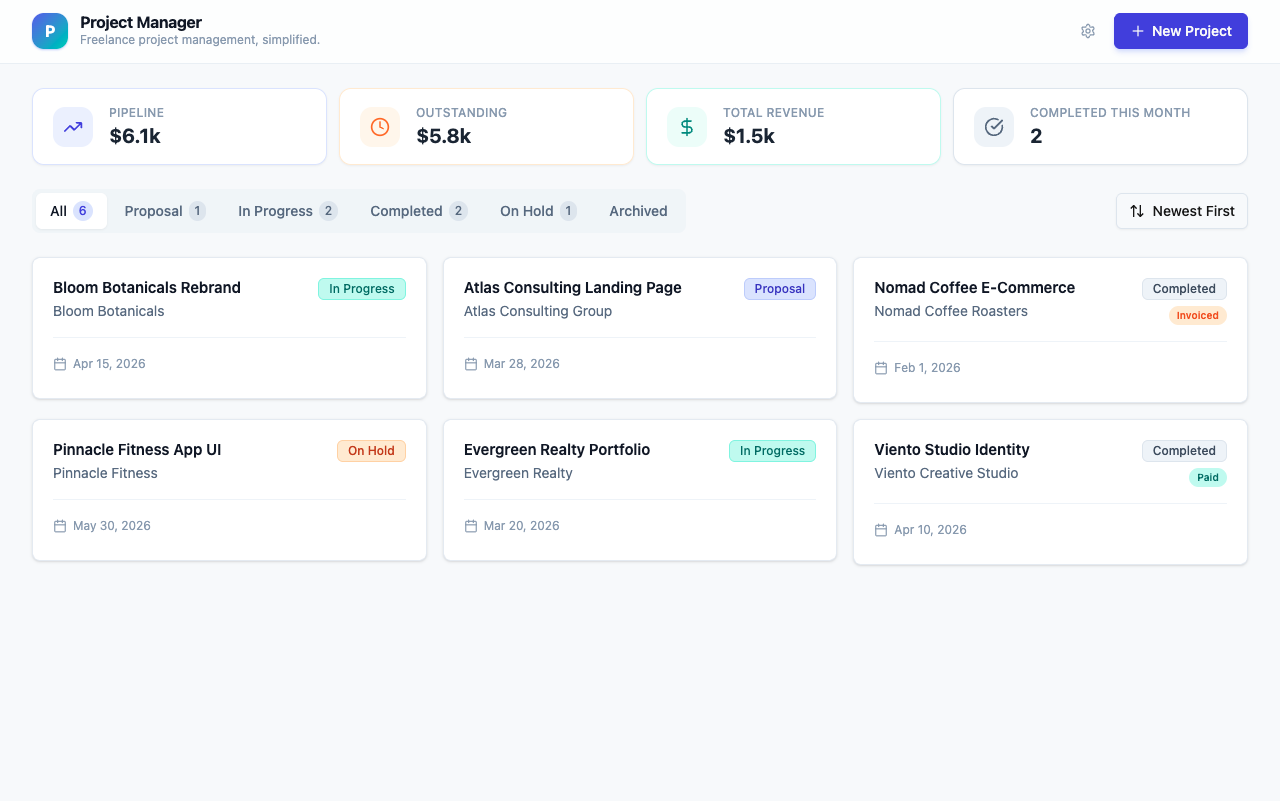Click the $1.5k Total Revenue value
The height and width of the screenshot is (801, 1280).
coord(749,136)
